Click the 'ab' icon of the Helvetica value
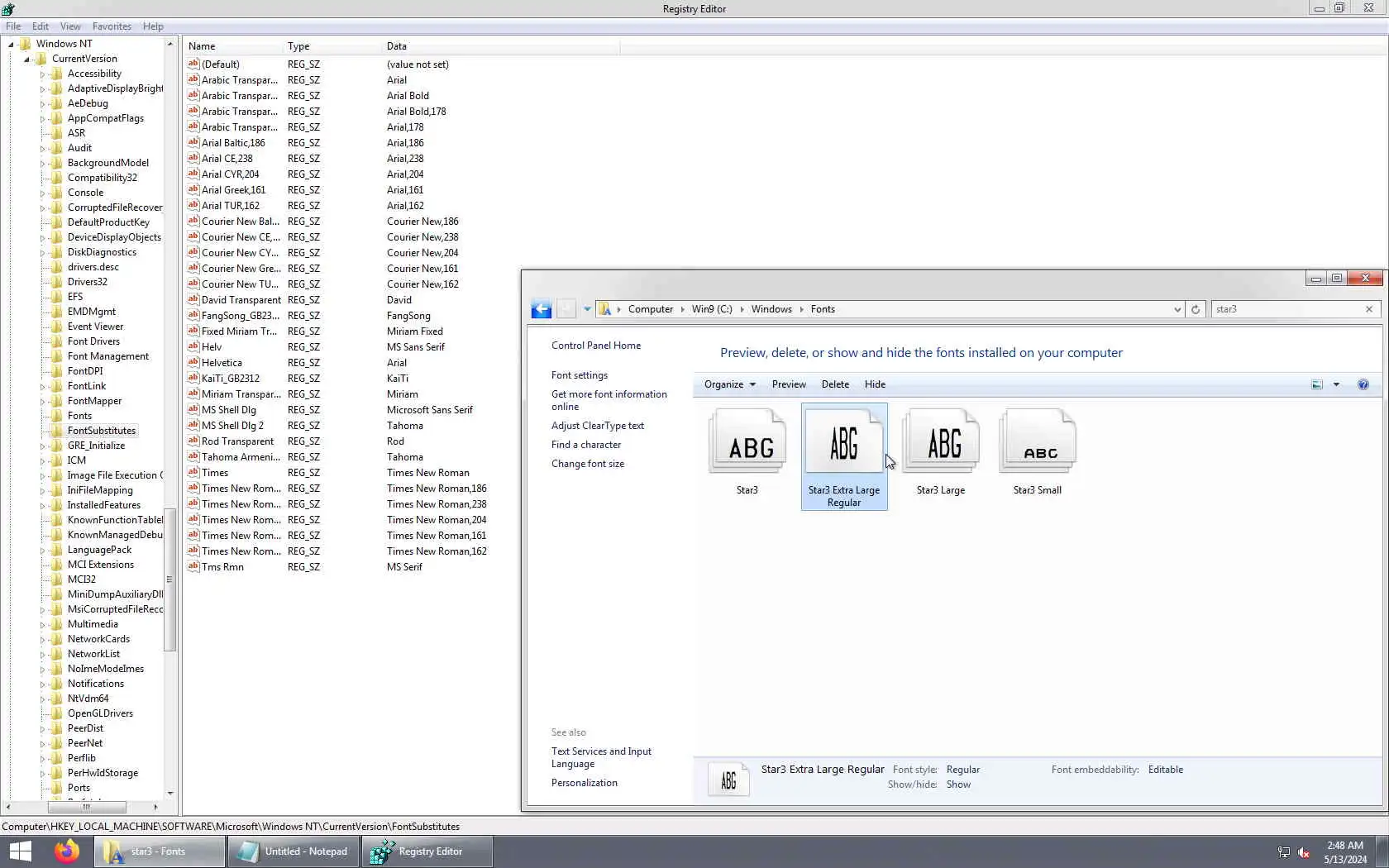Viewport: 1389px width, 868px height. pos(193,362)
